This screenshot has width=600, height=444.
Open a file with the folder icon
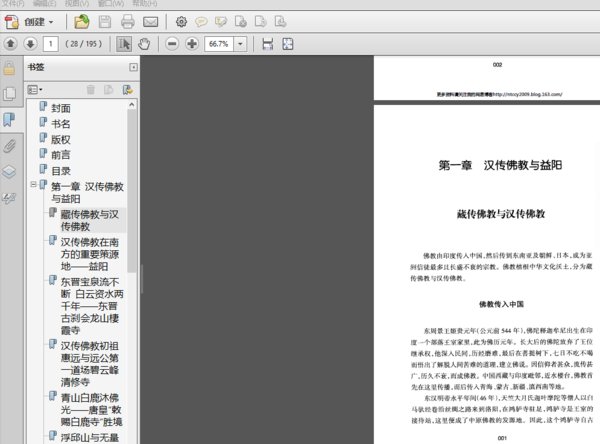(x=82, y=22)
